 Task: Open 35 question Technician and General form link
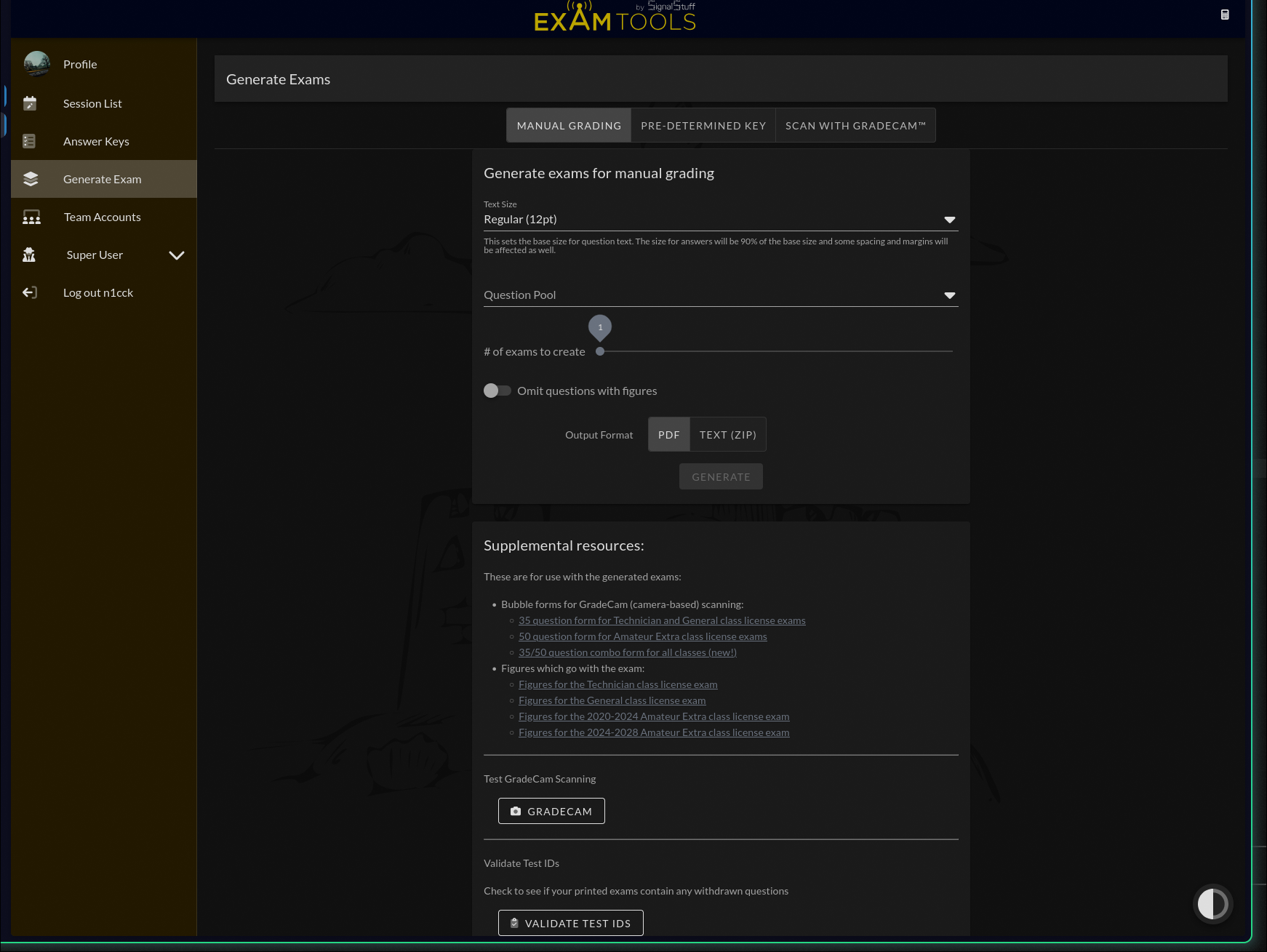pyautogui.click(x=662, y=620)
